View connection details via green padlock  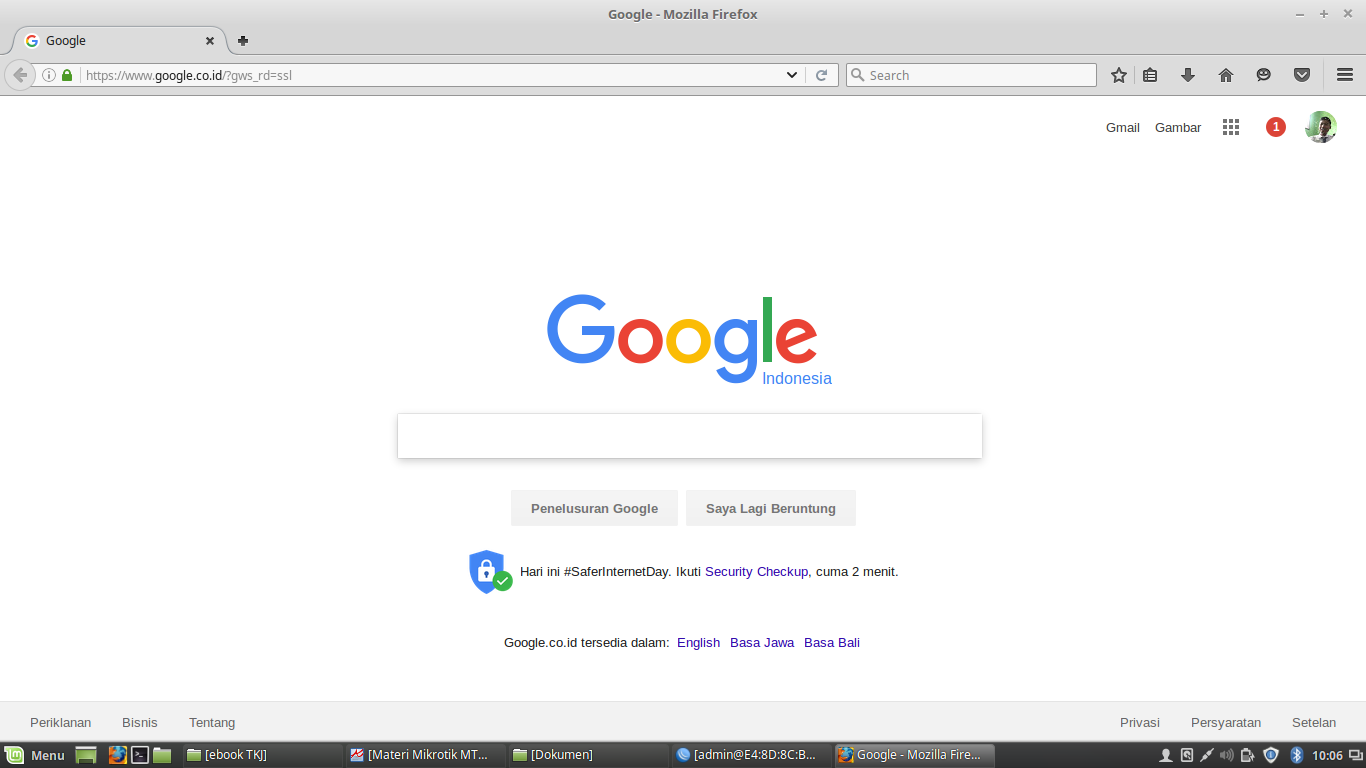(x=67, y=75)
